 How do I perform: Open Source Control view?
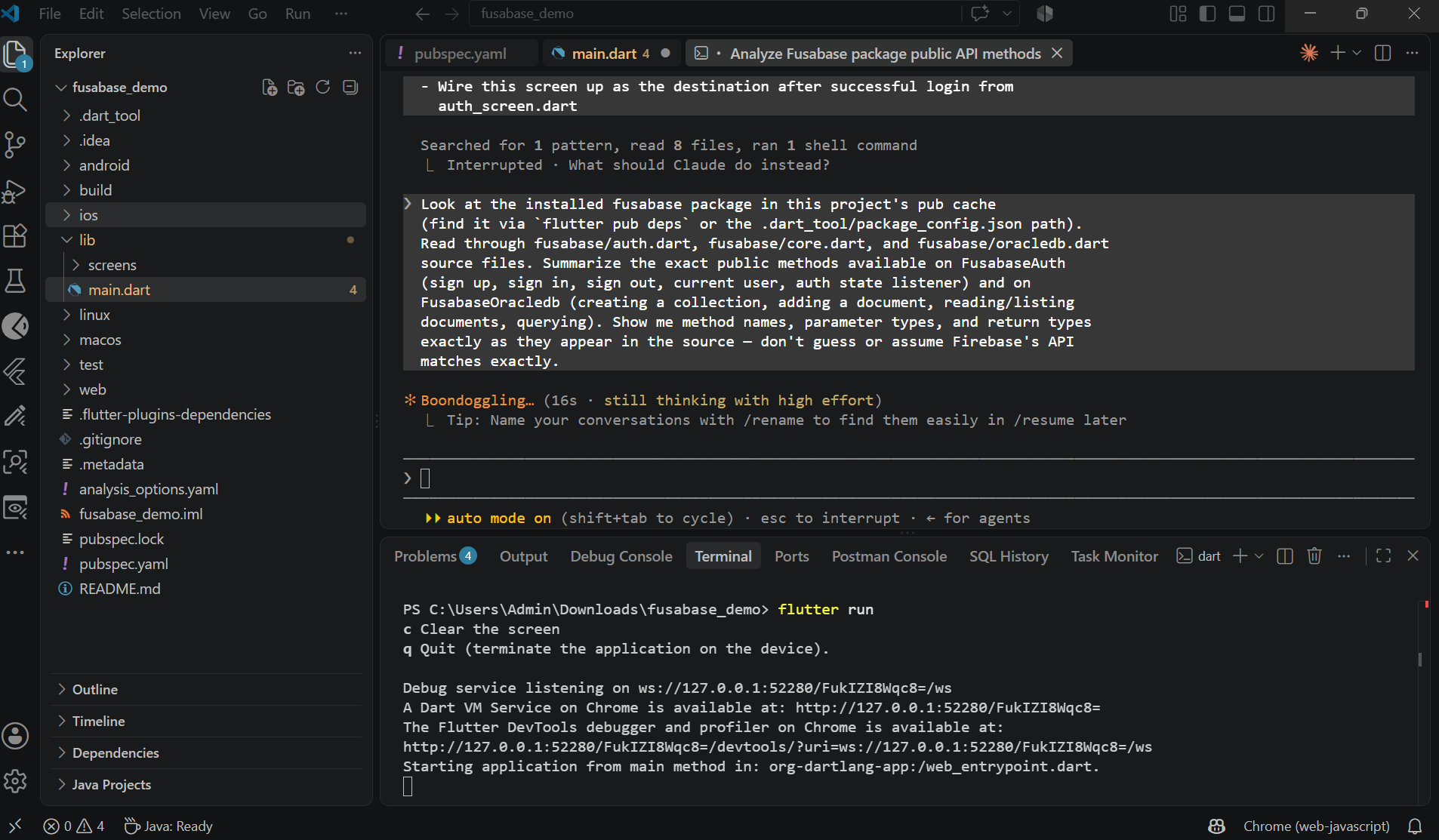click(16, 144)
